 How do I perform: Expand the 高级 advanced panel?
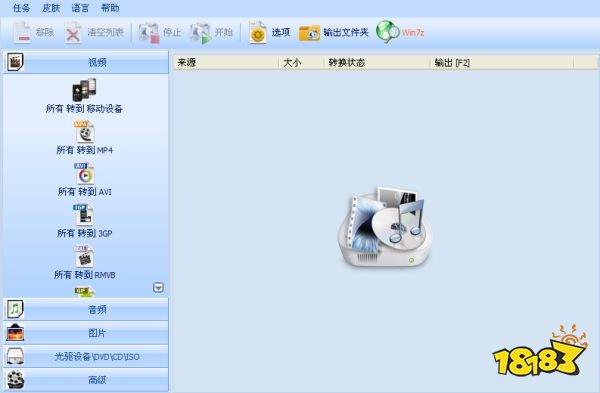tap(86, 380)
